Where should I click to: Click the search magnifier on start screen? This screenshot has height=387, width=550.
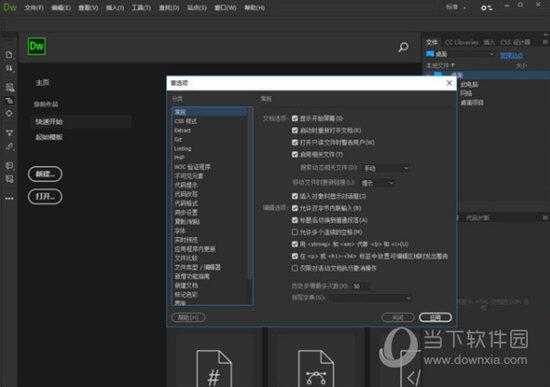coord(403,47)
